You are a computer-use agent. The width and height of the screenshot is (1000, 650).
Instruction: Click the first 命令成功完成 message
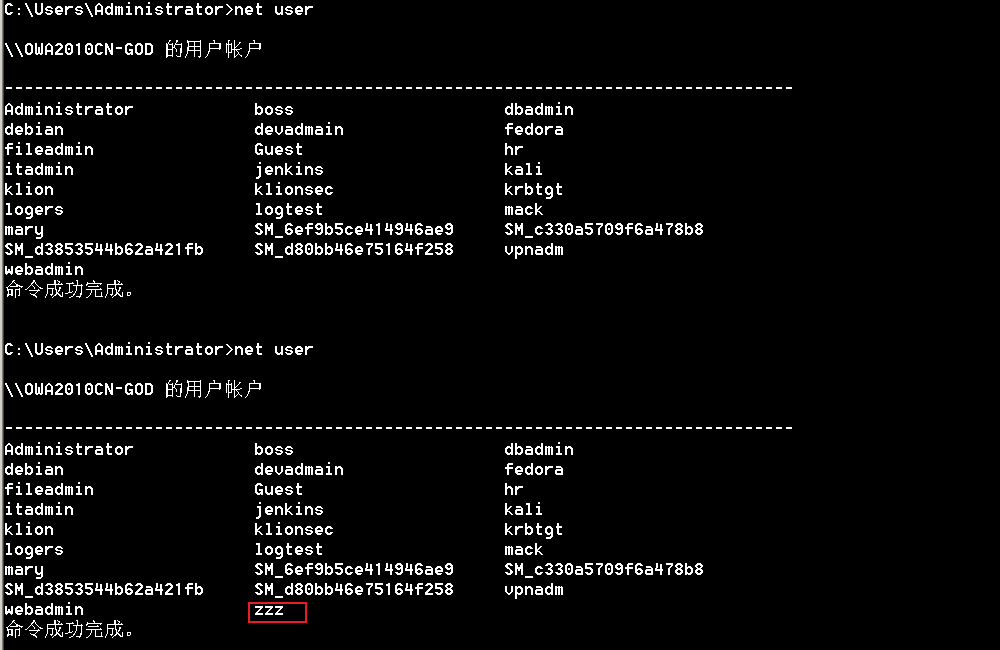[69, 290]
